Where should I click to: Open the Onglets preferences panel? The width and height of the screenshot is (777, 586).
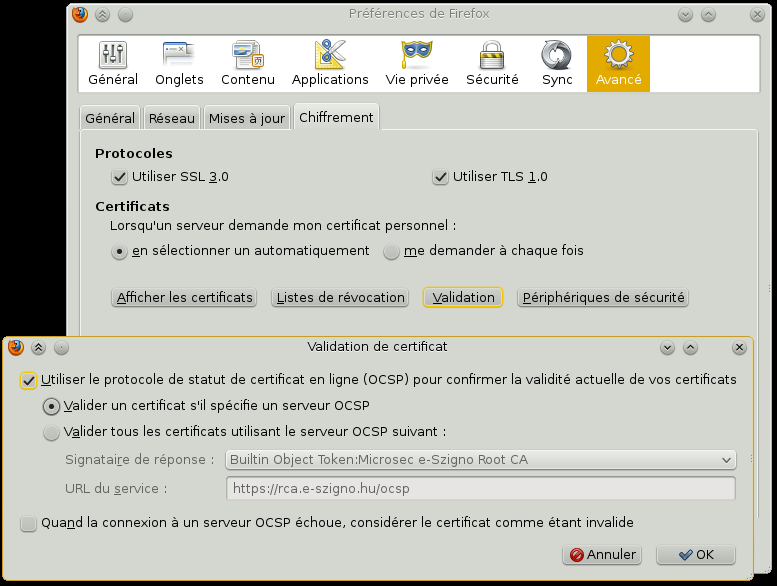tap(179, 64)
